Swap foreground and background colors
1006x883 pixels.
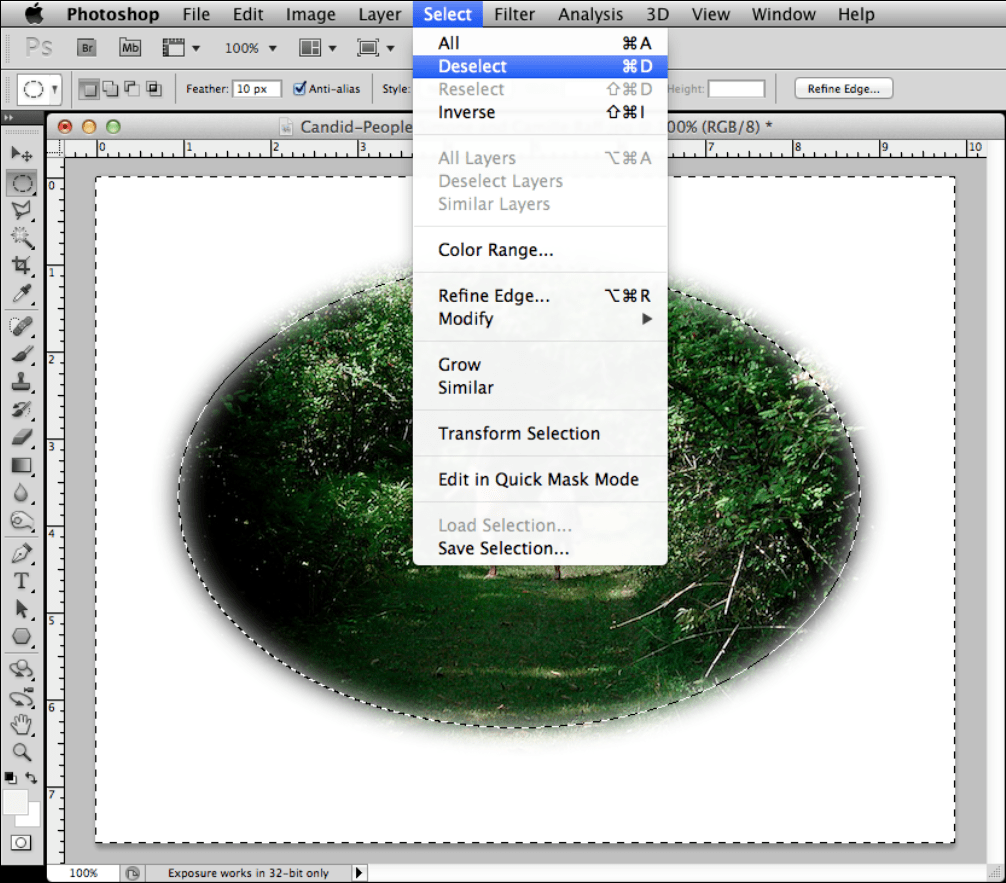click(33, 778)
